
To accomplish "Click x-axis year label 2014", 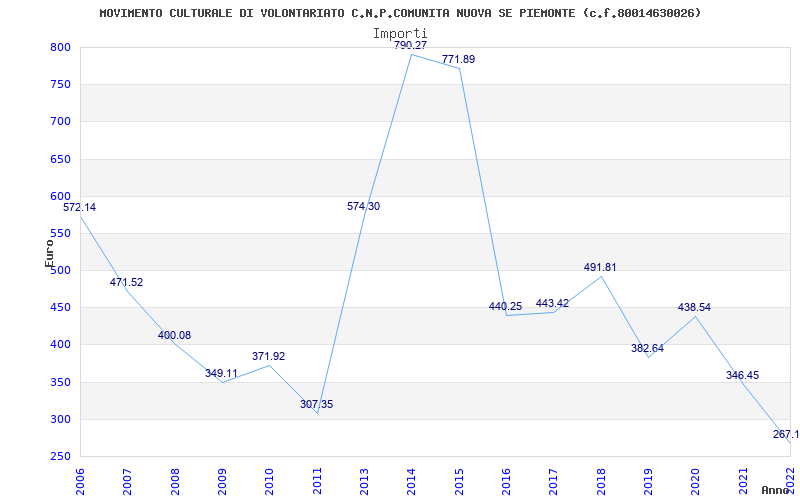I will [412, 481].
